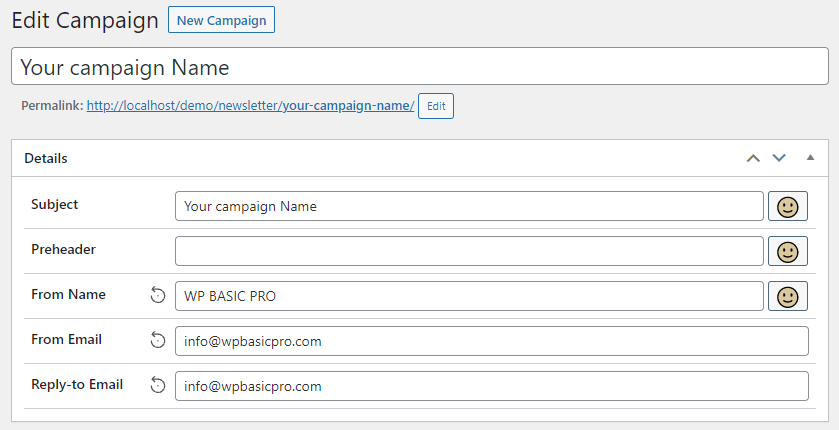Screen dimensions: 839x430
Task: Open emoji picker for From Name field
Action: point(787,296)
